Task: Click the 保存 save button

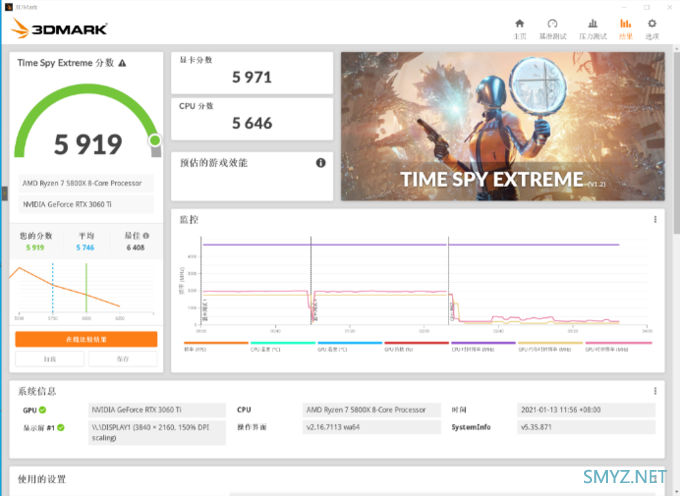Action: point(123,359)
